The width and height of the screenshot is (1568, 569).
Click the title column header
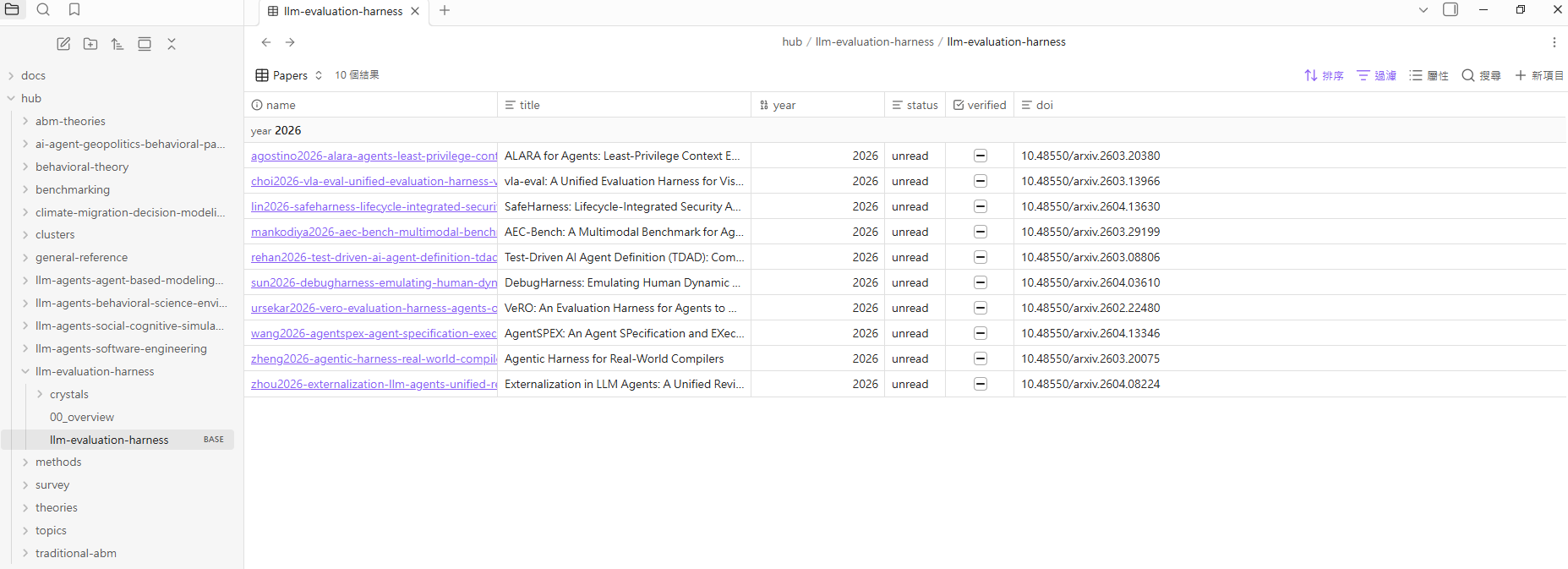pos(624,105)
